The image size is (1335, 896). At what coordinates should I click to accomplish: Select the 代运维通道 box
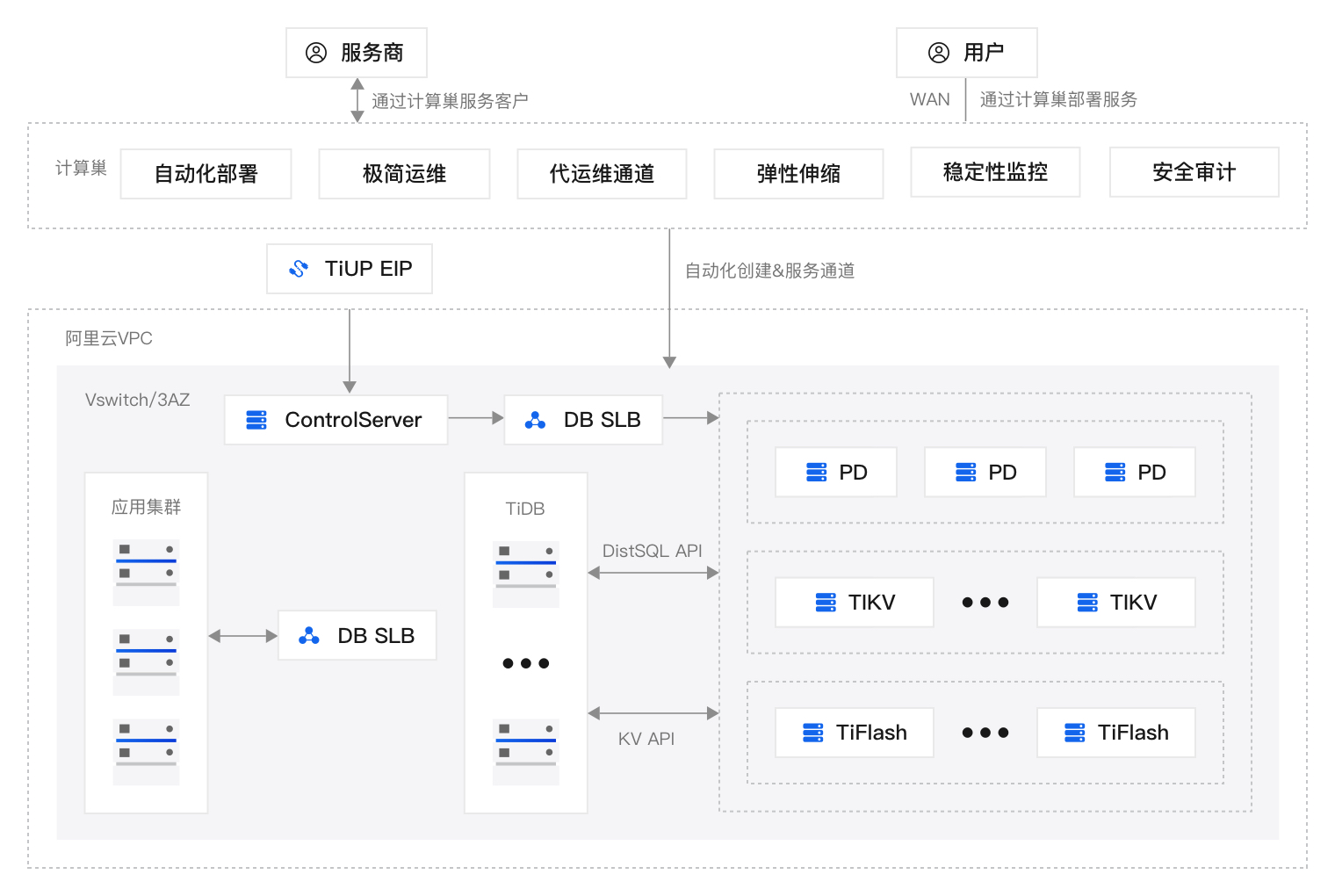[602, 174]
